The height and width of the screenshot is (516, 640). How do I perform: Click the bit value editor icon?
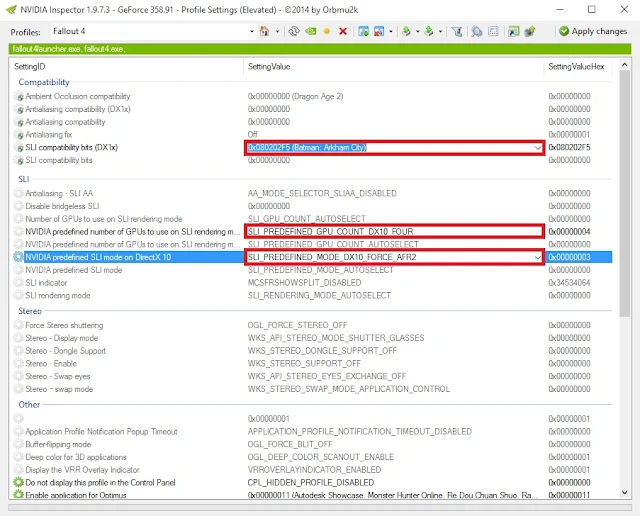pos(493,31)
